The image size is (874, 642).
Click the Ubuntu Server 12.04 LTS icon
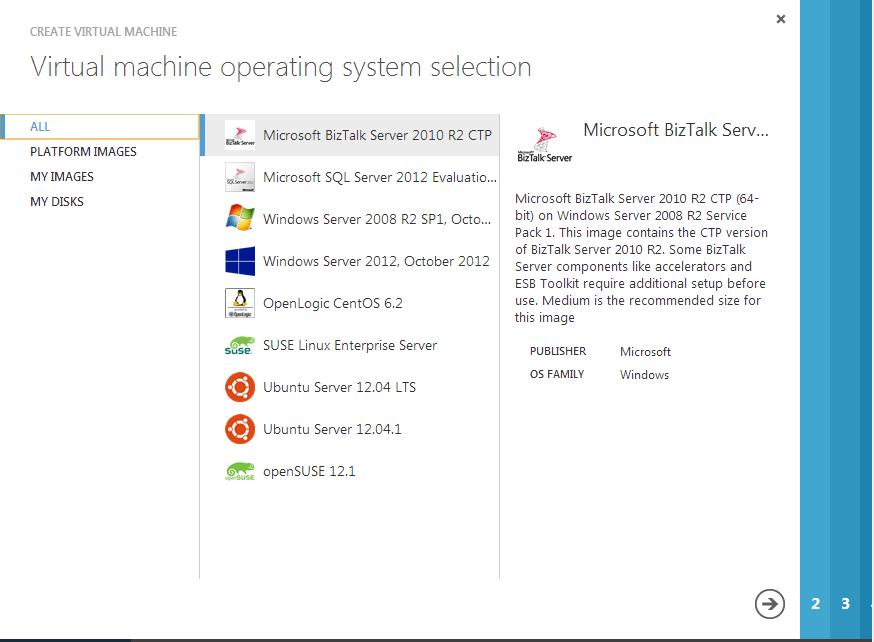click(240, 387)
